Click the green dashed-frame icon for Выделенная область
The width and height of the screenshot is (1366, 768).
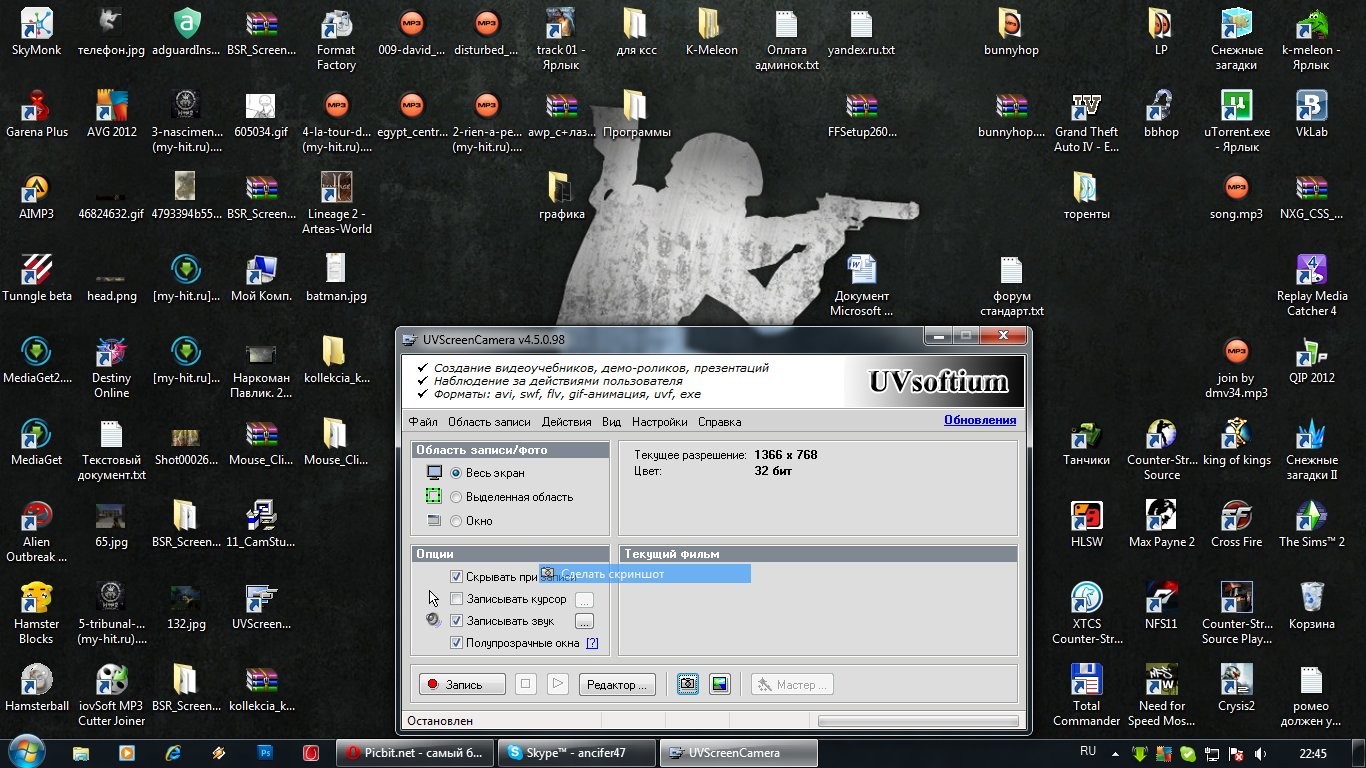pyautogui.click(x=434, y=496)
